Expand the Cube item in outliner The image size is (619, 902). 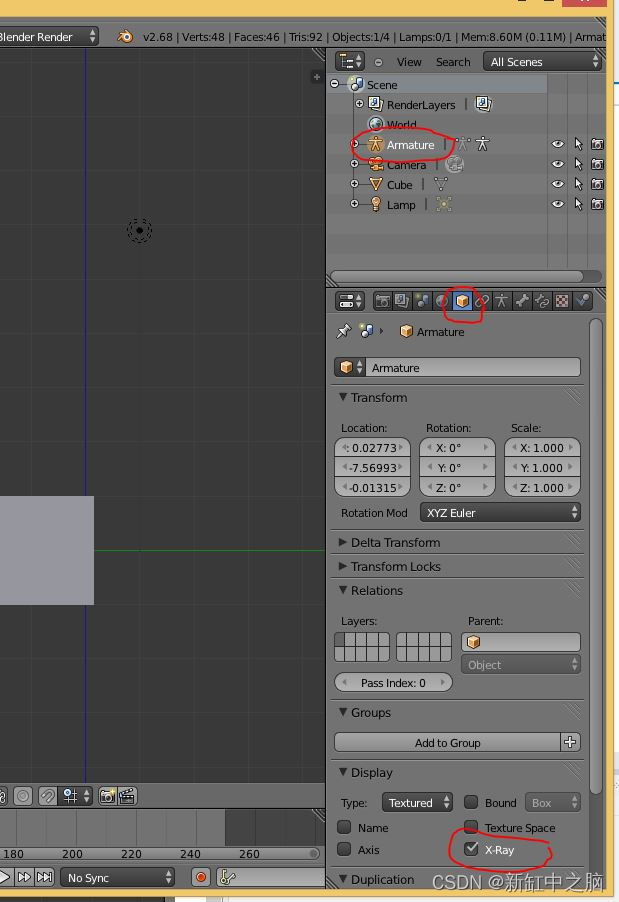coord(354,184)
